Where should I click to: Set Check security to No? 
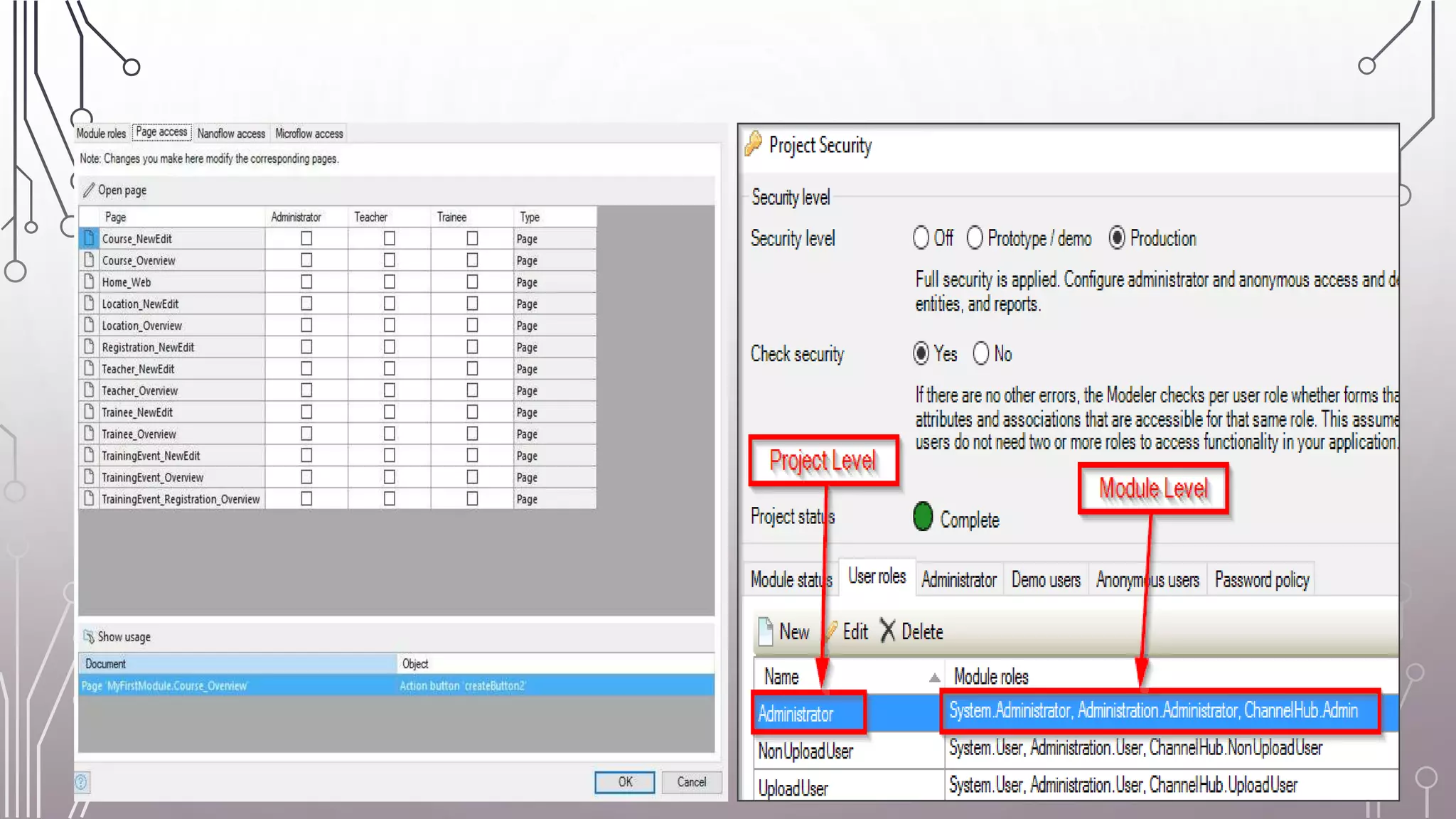[981, 353]
